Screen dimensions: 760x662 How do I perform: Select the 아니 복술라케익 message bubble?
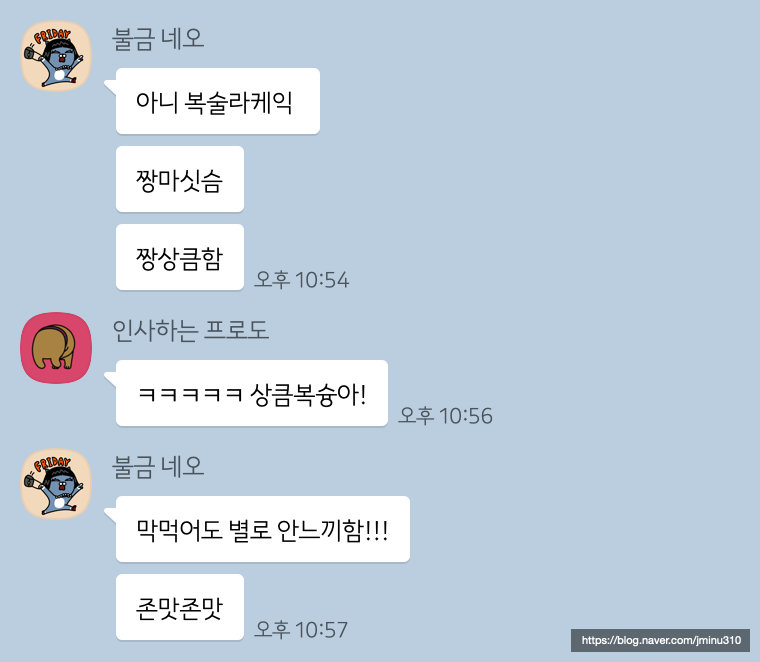[x=218, y=101]
